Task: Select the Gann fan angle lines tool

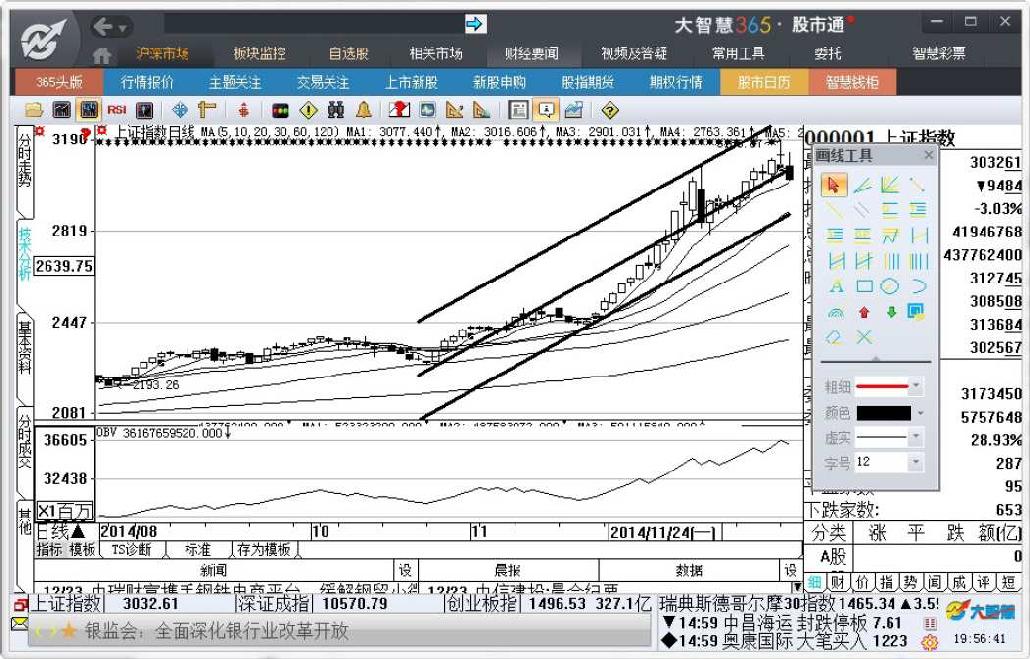Action: pyautogui.click(x=889, y=185)
